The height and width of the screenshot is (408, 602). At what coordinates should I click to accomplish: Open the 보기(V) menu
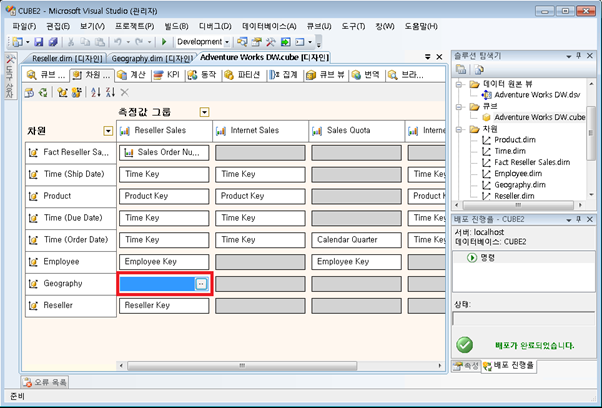pos(92,26)
